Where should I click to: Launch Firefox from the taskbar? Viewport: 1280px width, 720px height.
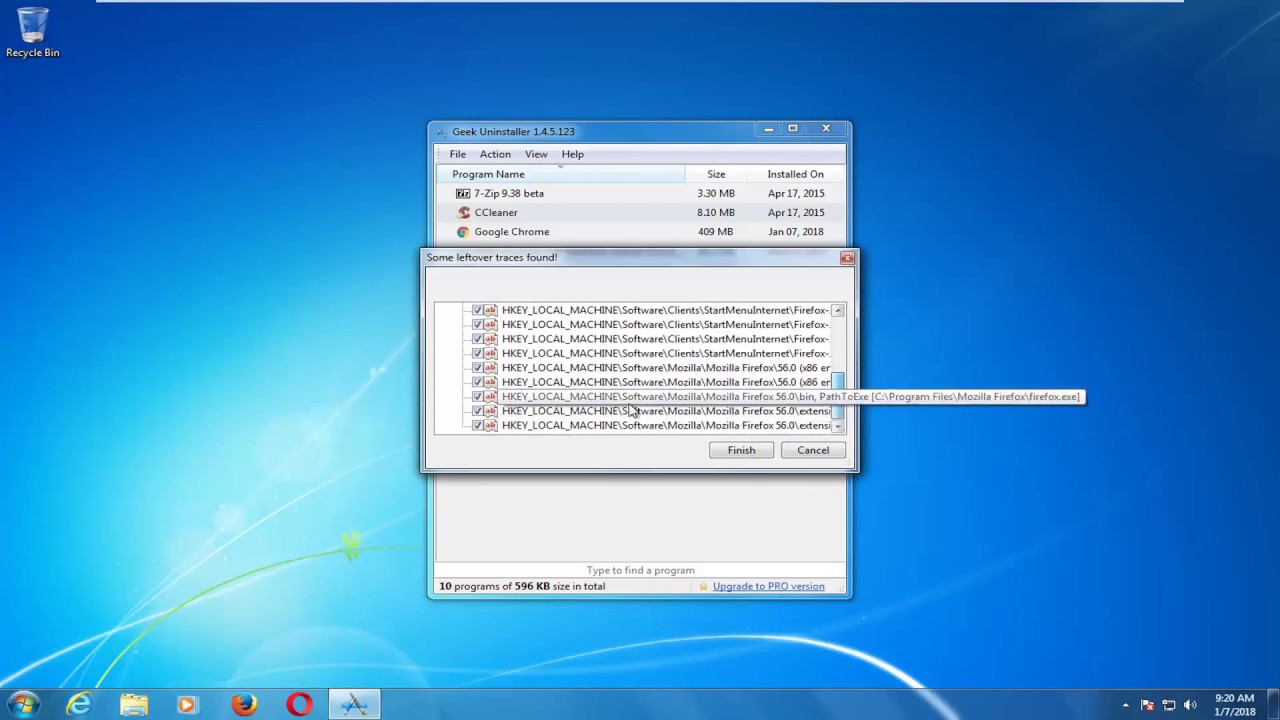pyautogui.click(x=243, y=705)
